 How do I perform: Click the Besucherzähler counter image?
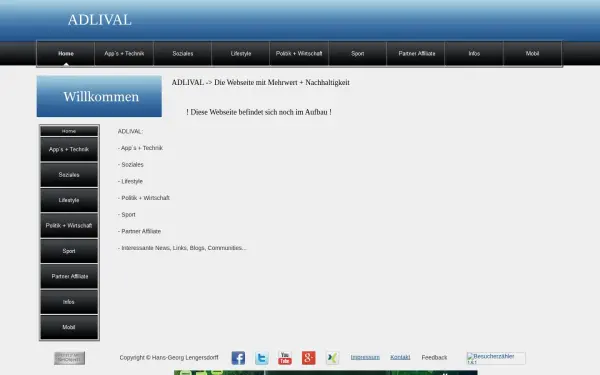496,358
